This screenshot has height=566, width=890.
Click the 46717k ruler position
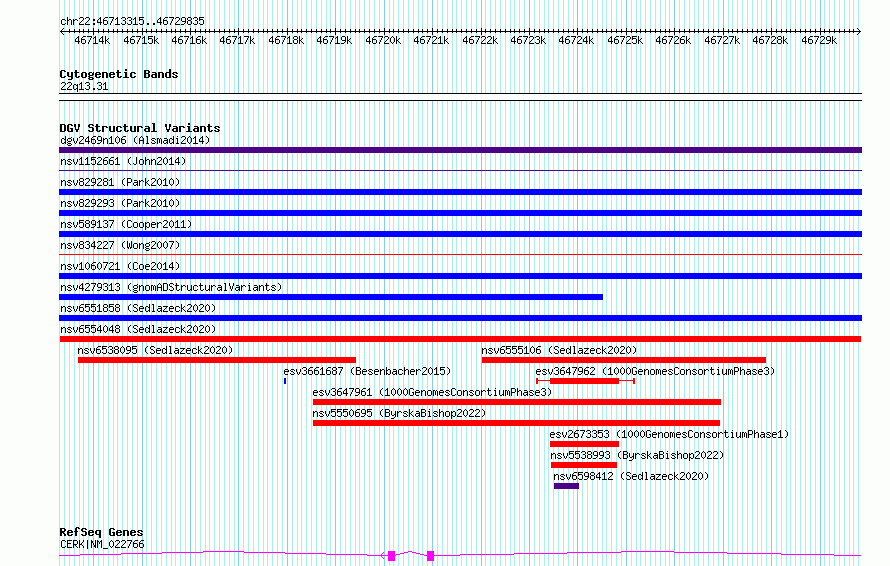237,40
